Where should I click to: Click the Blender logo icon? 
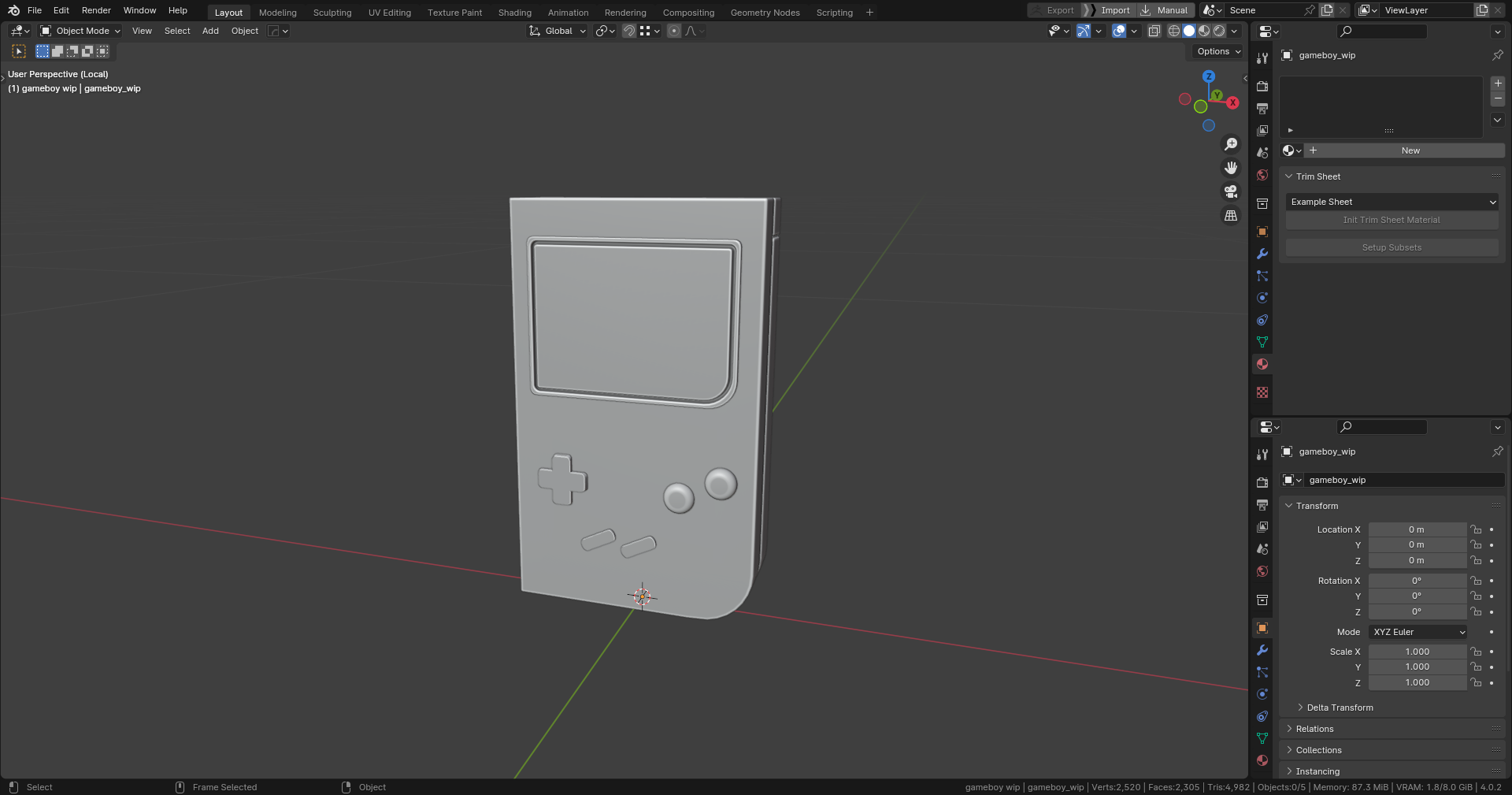point(13,10)
